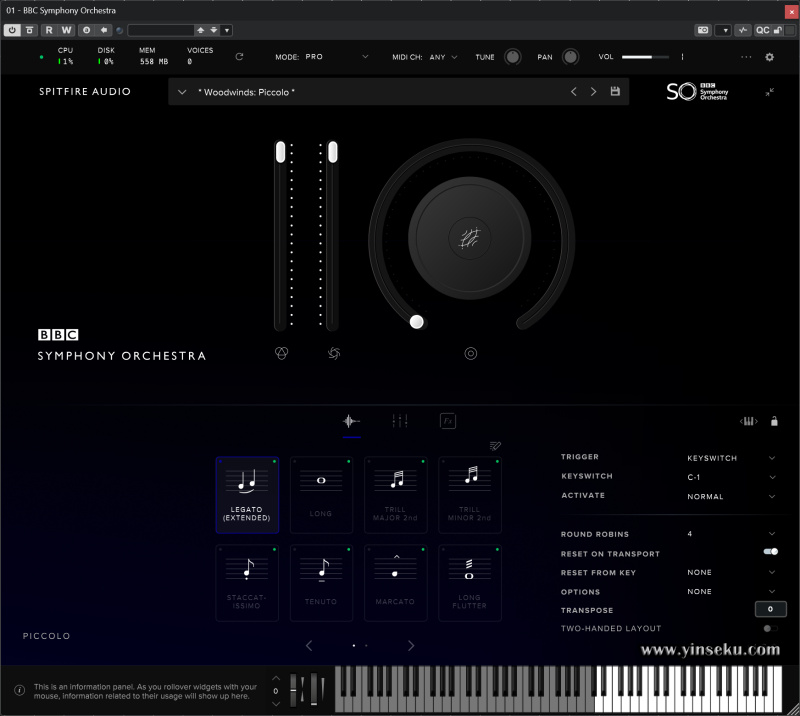
Task: Click the technique editor pencil icon
Action: [495, 446]
